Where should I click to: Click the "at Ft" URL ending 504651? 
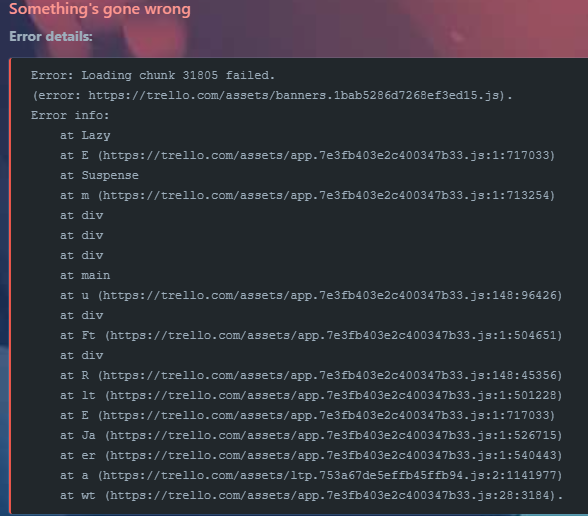click(x=334, y=335)
